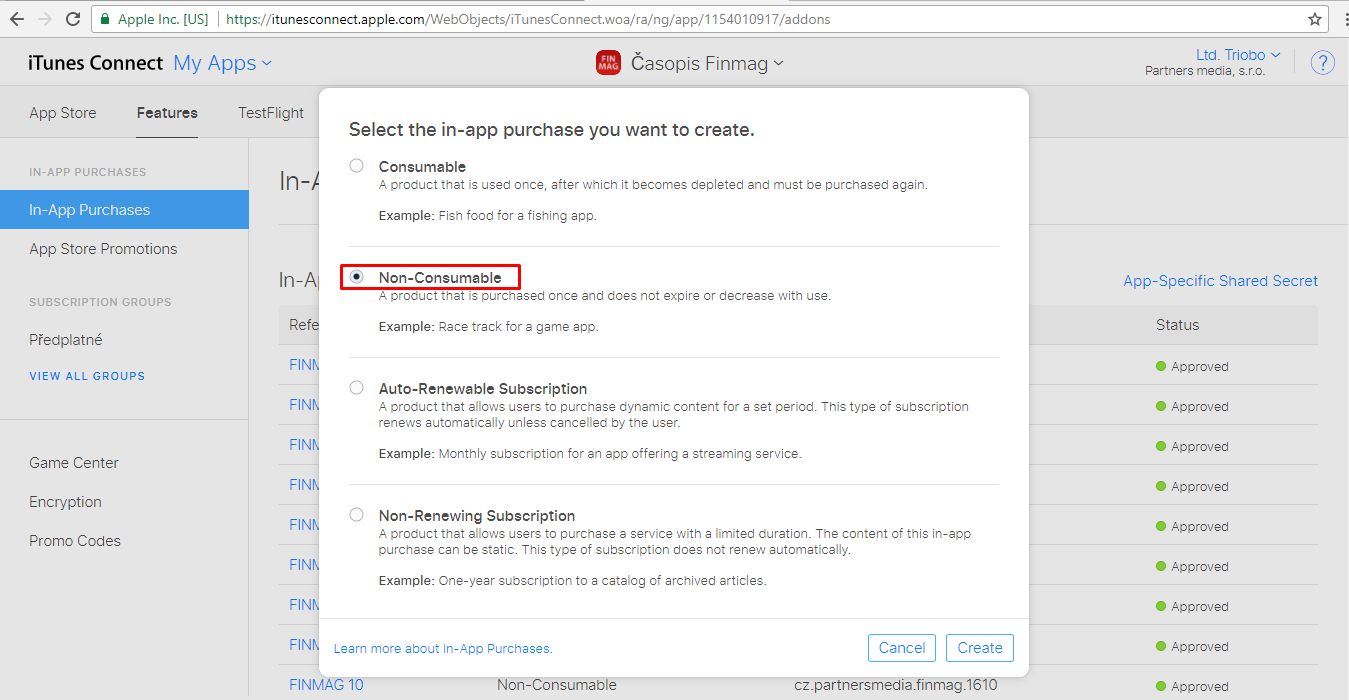The width and height of the screenshot is (1349, 700).
Task: Click the iTunes Connect logo text
Action: click(x=96, y=63)
